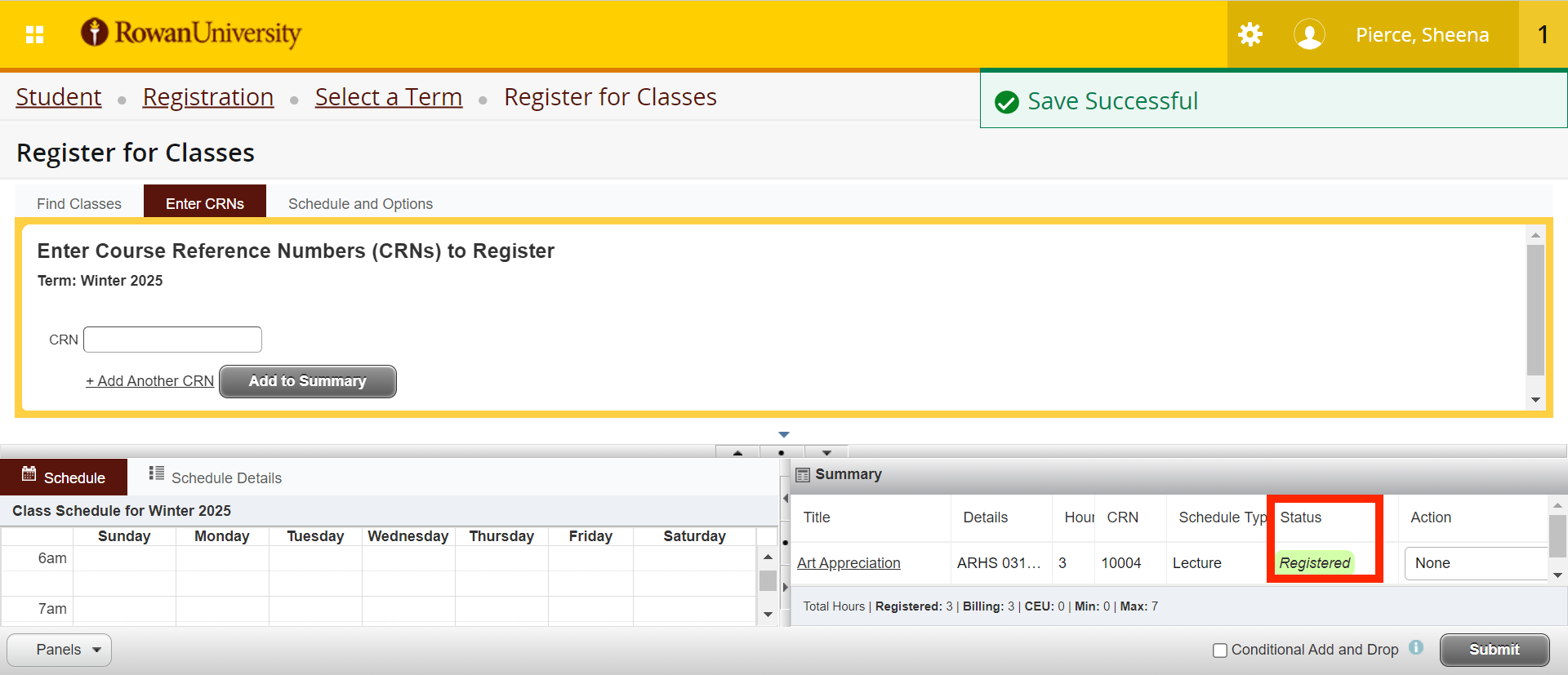Open notifications badge showing 1
This screenshot has width=1568, height=675.
pos(1543,34)
